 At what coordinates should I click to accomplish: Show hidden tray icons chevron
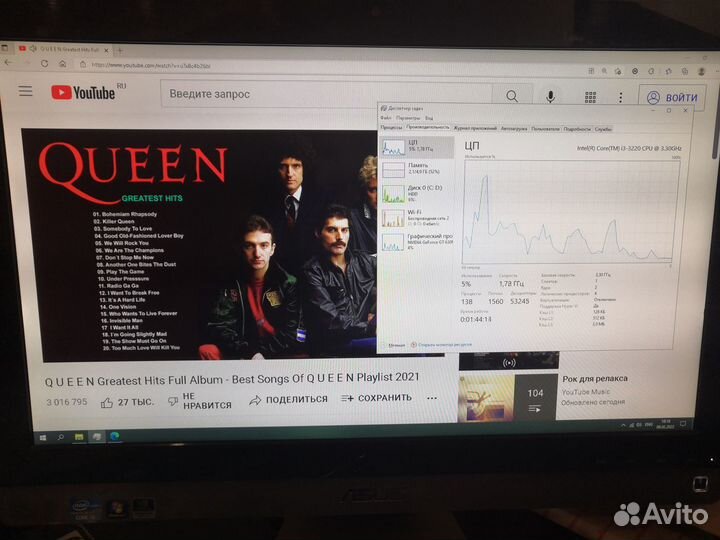click(623, 426)
